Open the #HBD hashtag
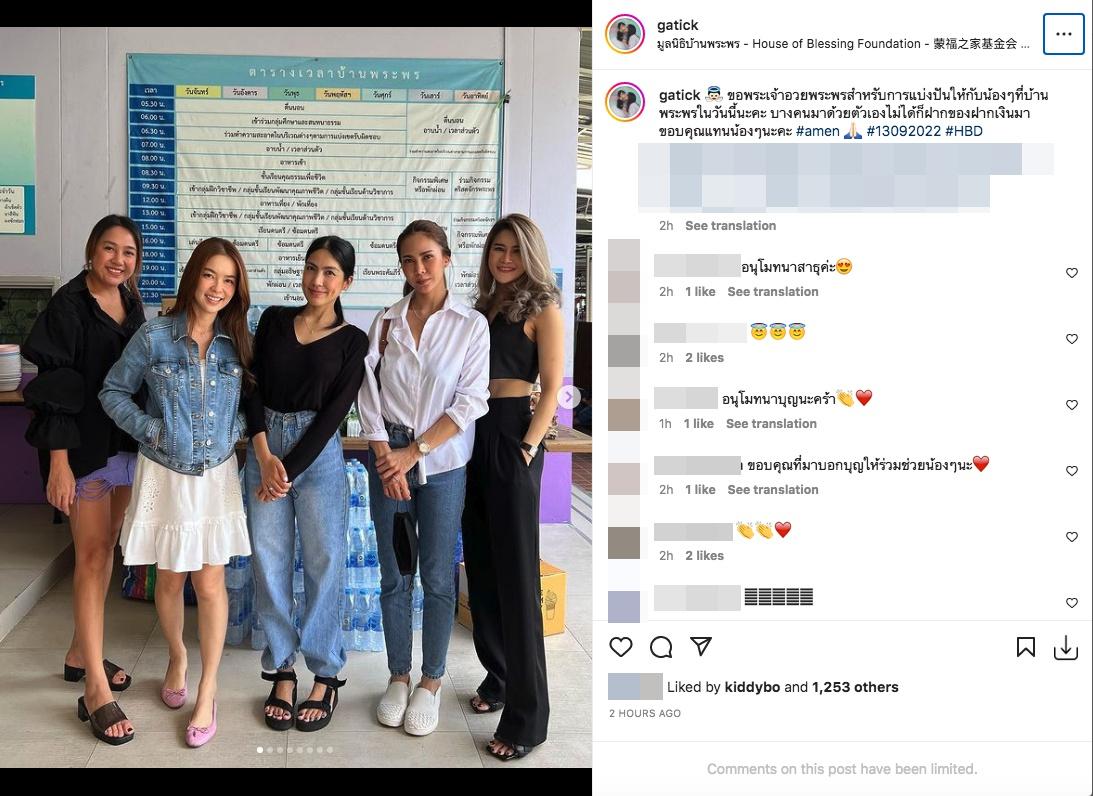This screenshot has height=796, width=1093. point(964,131)
